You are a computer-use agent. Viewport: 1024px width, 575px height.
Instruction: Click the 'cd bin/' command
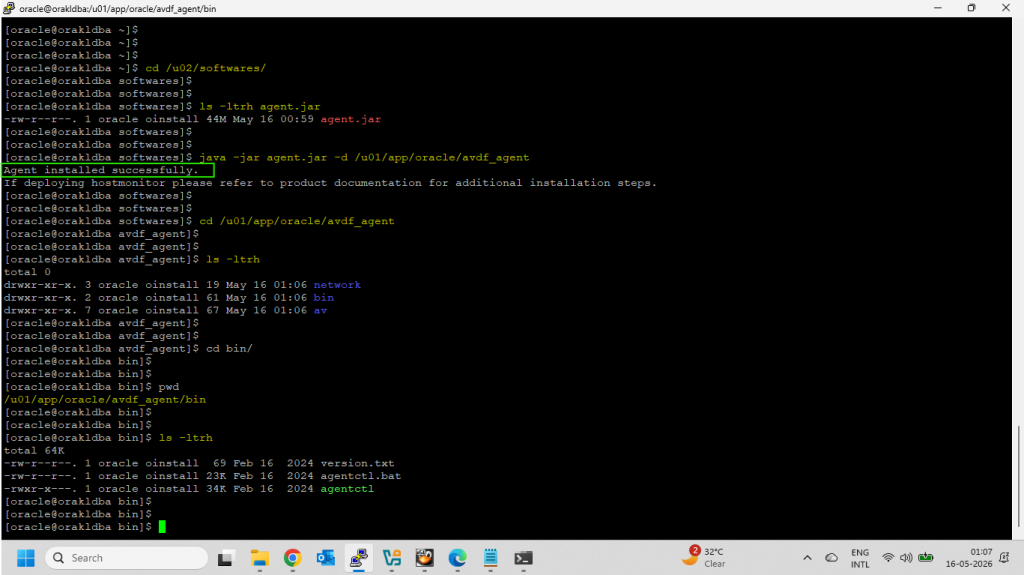tap(229, 348)
